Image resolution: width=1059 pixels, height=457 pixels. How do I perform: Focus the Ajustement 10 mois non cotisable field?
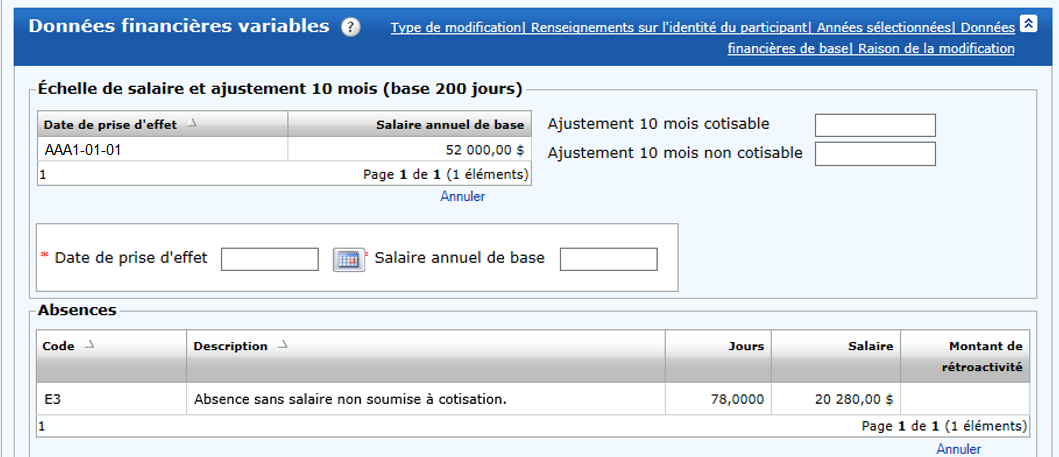(875, 154)
